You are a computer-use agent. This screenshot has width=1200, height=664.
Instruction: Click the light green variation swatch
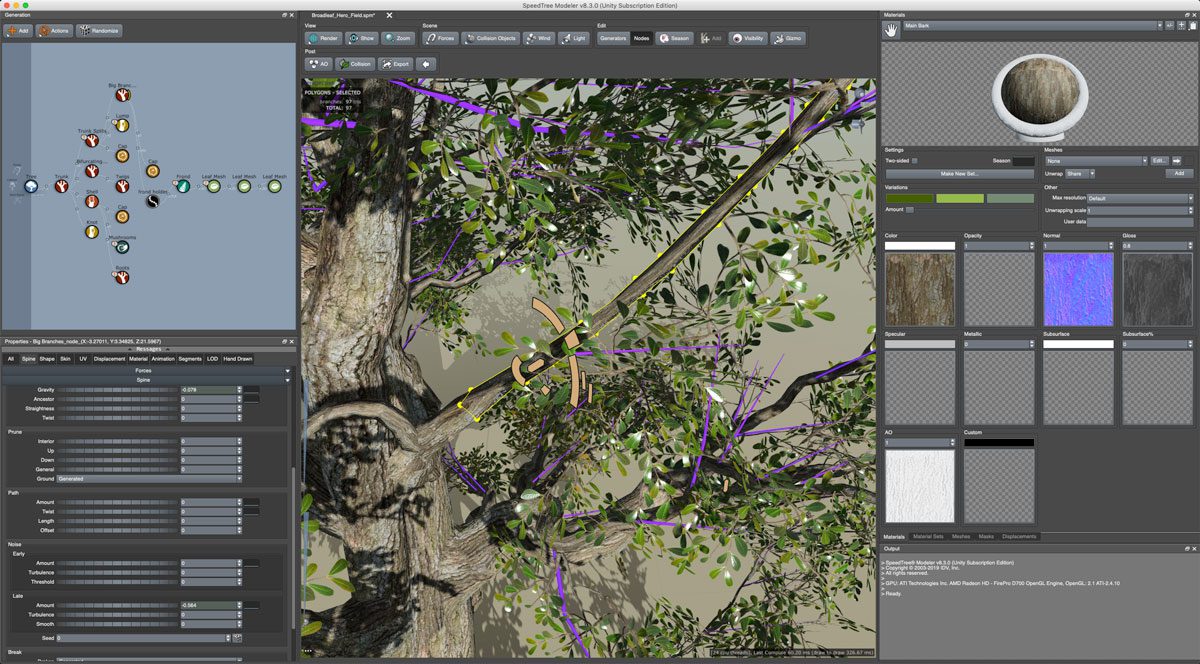click(x=960, y=198)
